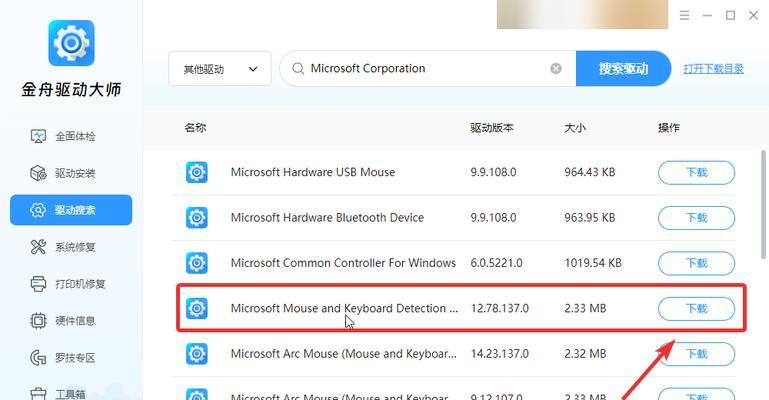Viewport: 769px width, 400px height.
Task: Expand the 其他驱动 category dropdown
Action: pyautogui.click(x=220, y=69)
